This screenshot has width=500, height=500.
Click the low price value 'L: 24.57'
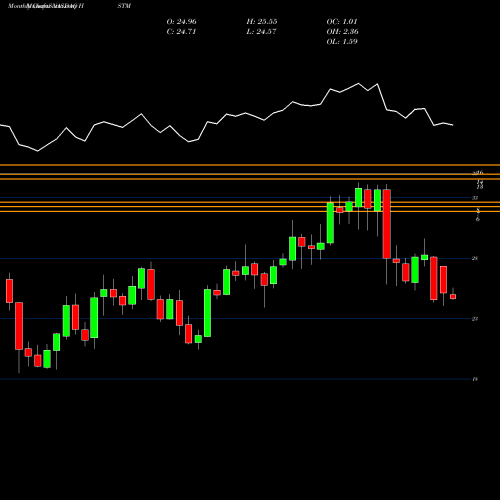click(x=261, y=32)
